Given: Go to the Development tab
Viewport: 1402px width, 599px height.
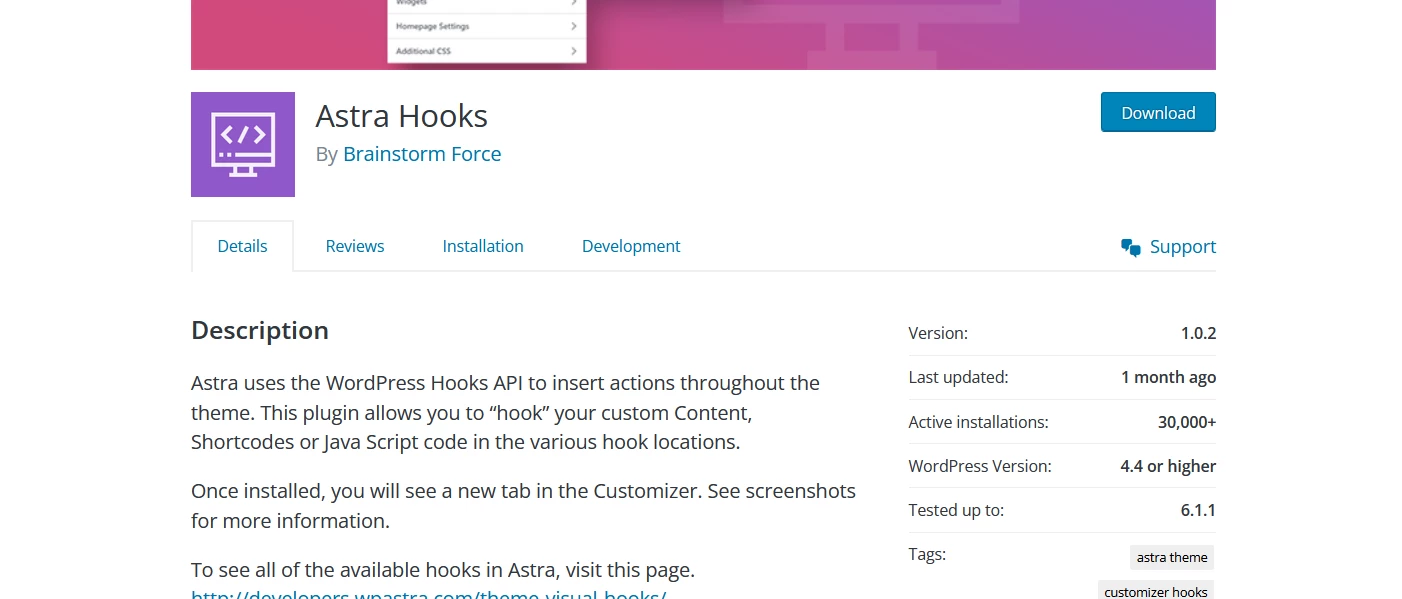Looking at the screenshot, I should (631, 246).
